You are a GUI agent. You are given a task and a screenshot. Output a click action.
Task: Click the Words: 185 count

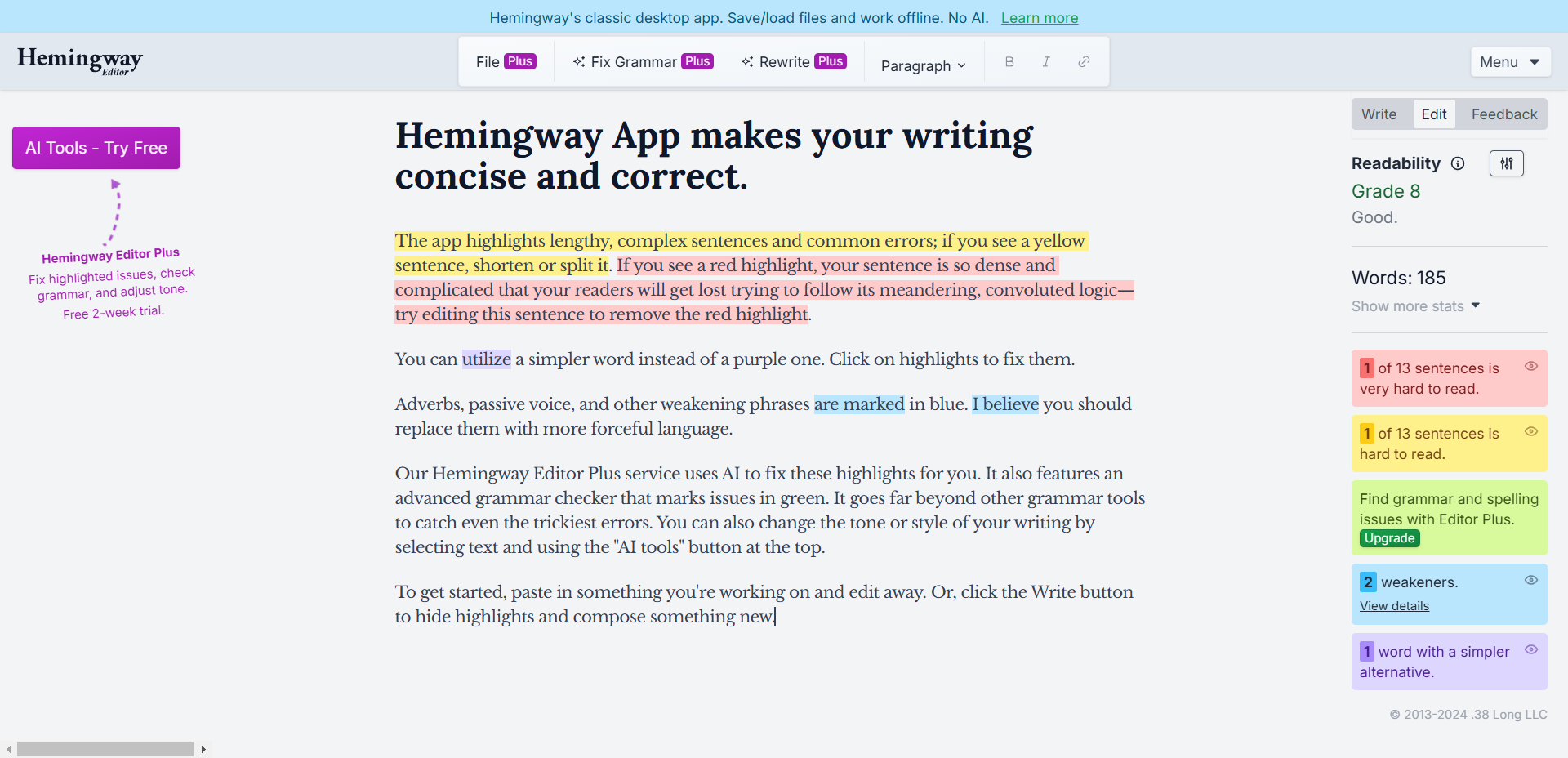(1398, 278)
